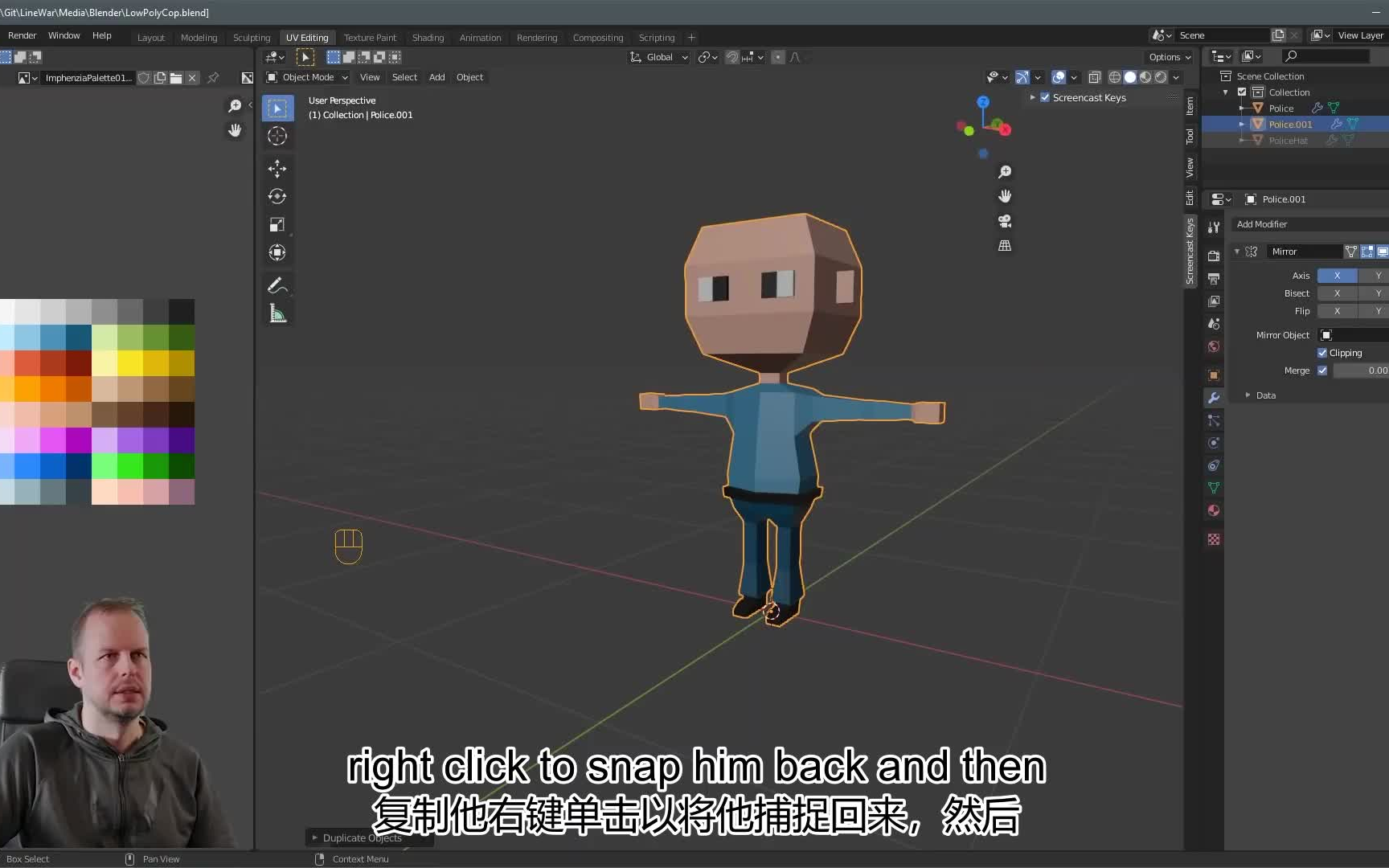The image size is (1389, 868).
Task: Open the Global transform orientation dropdown
Action: coord(658,57)
